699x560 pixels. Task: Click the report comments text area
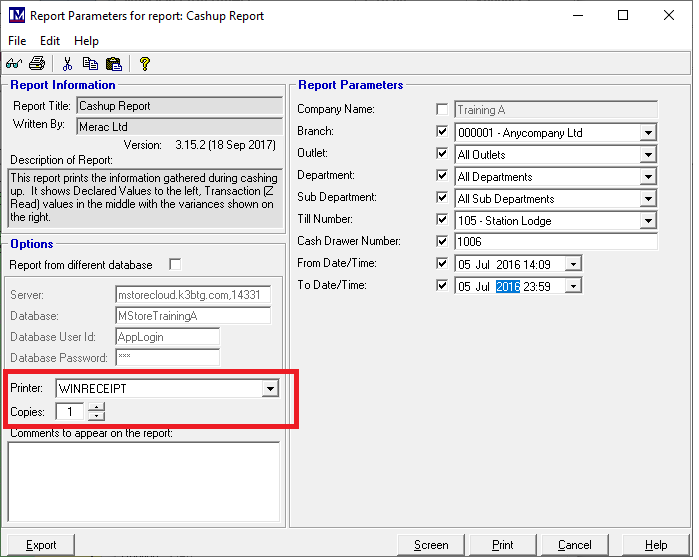pos(144,482)
